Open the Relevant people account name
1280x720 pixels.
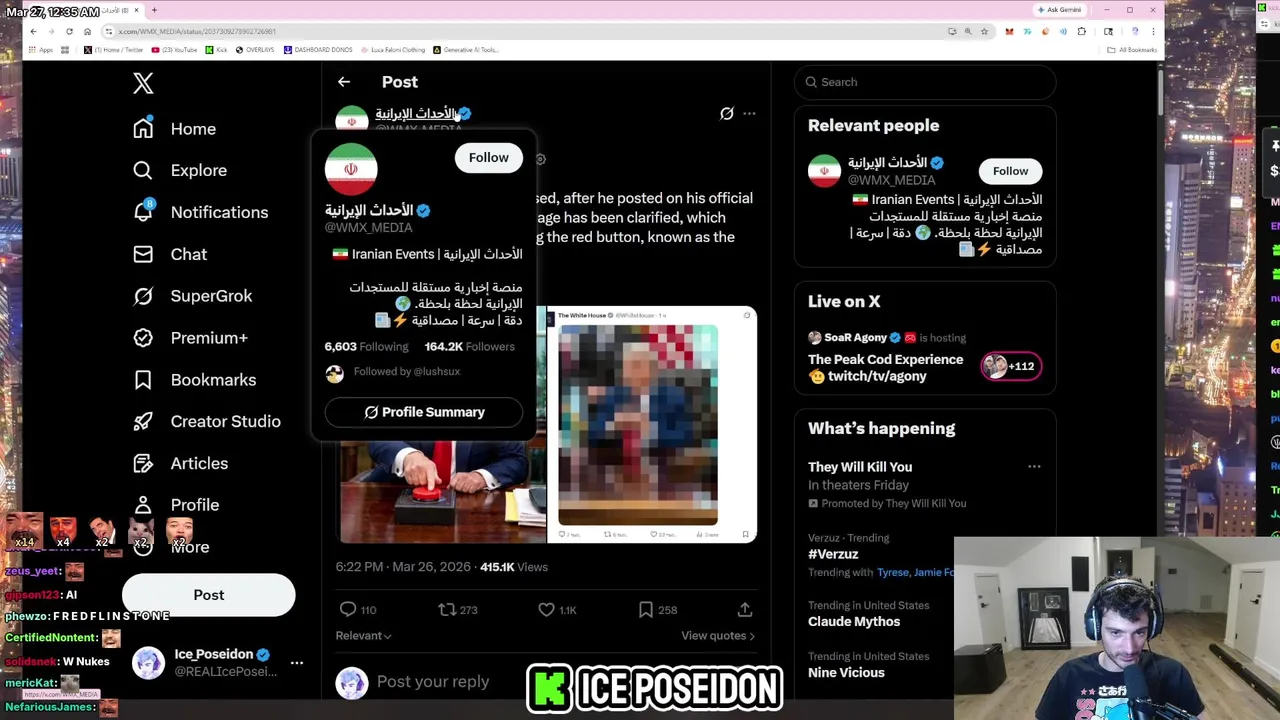pyautogui.click(x=887, y=162)
